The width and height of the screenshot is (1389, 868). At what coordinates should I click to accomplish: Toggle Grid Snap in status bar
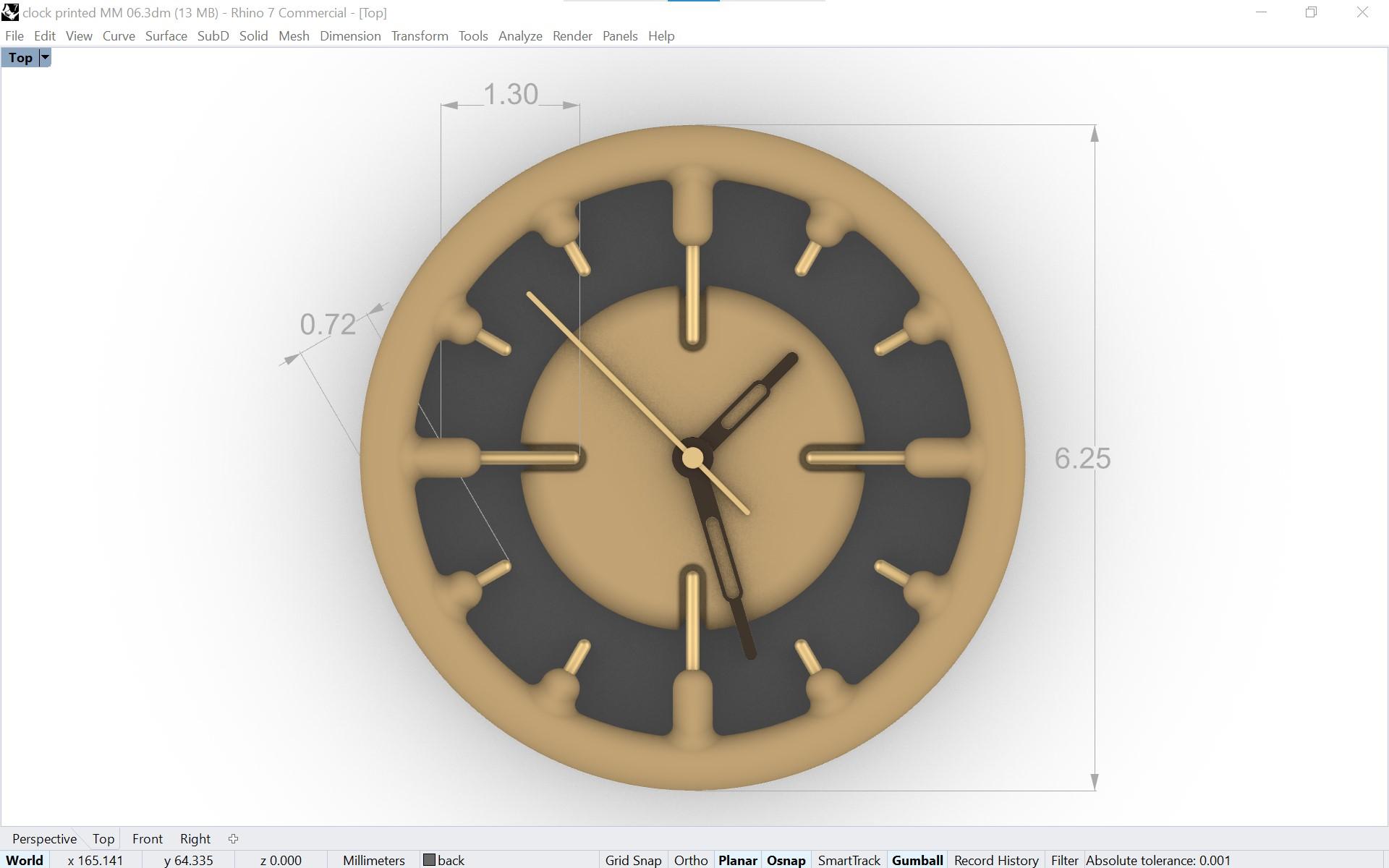coord(633,860)
